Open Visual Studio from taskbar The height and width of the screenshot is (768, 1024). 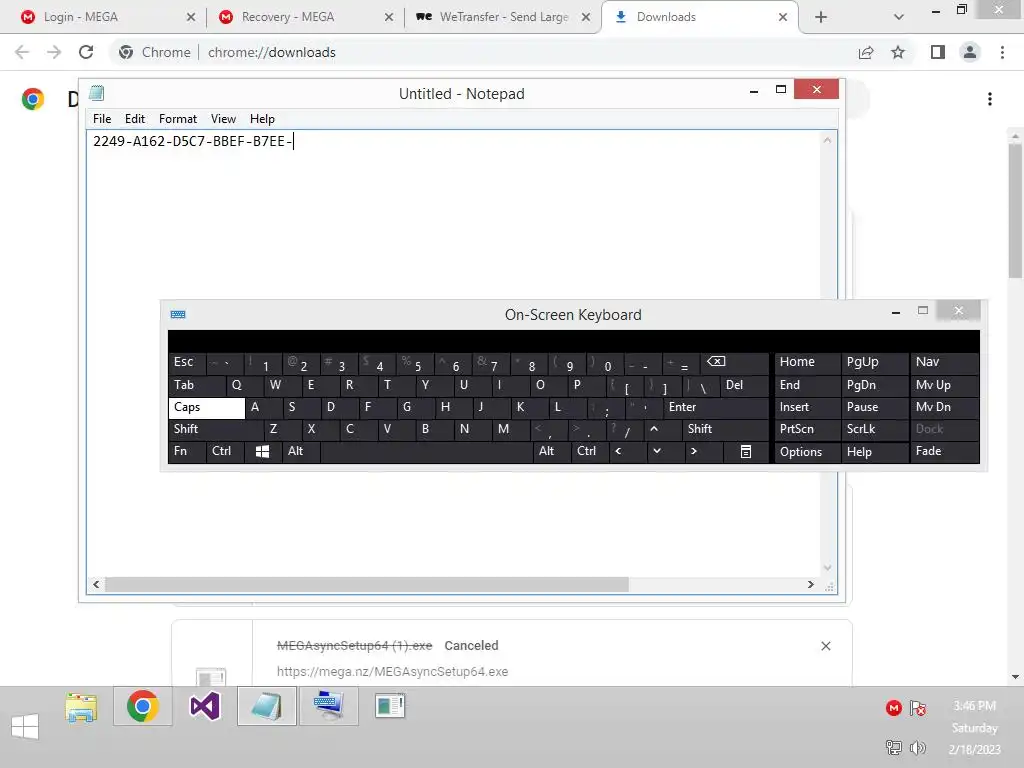(x=204, y=707)
